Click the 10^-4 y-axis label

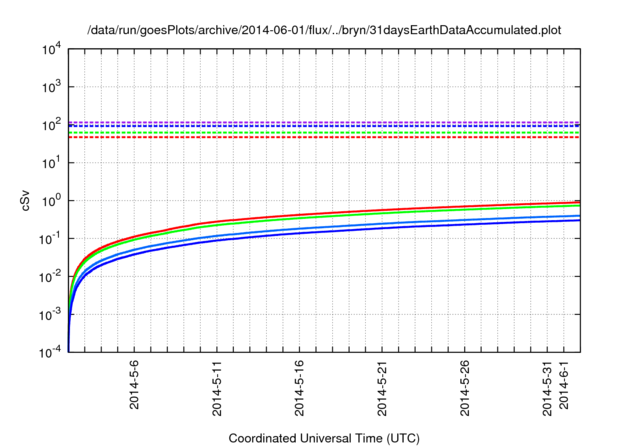pyautogui.click(x=51, y=351)
